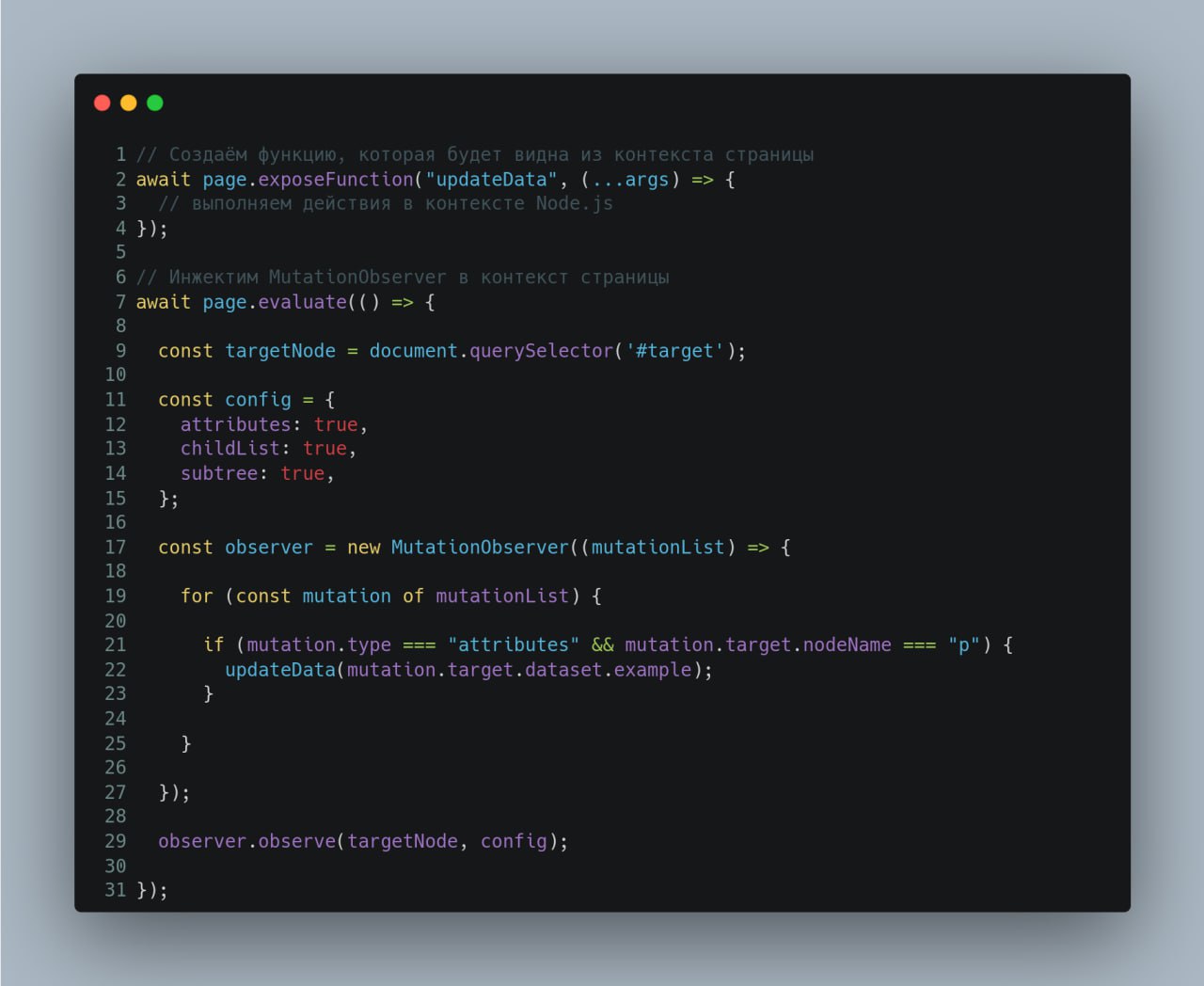Click 'config' declaration on line 11

[x=258, y=400]
